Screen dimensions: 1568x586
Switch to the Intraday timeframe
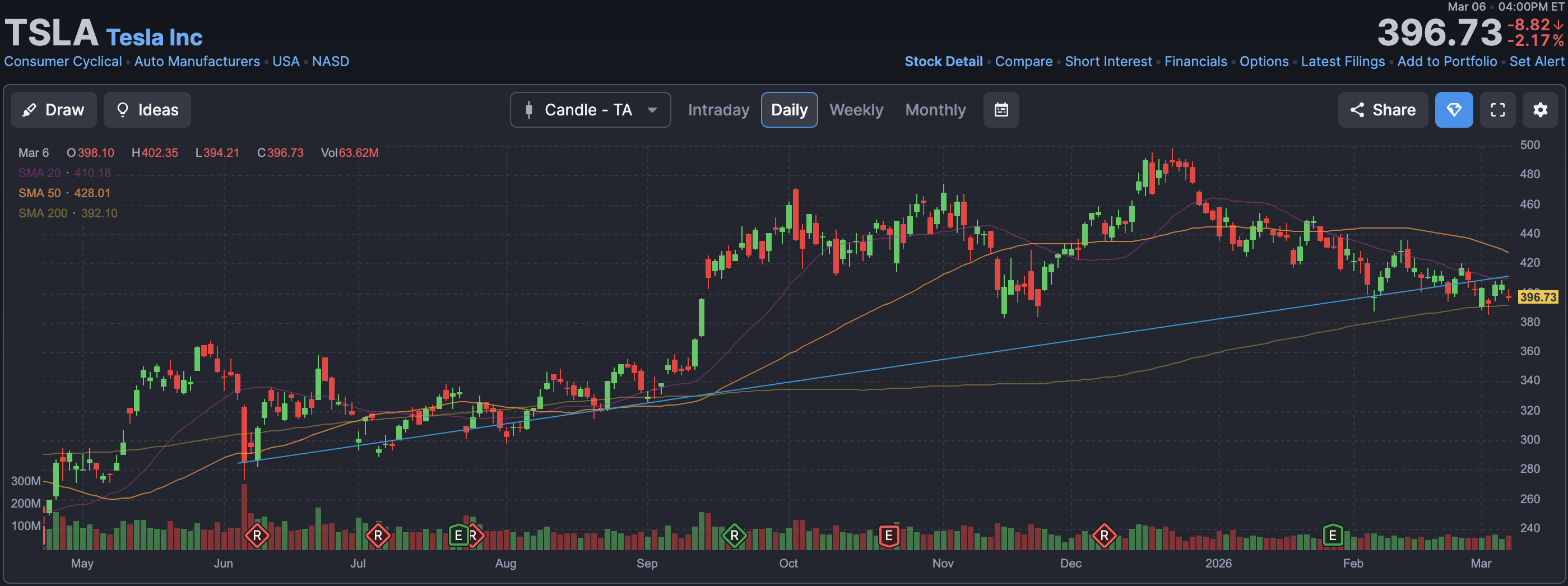tap(718, 110)
